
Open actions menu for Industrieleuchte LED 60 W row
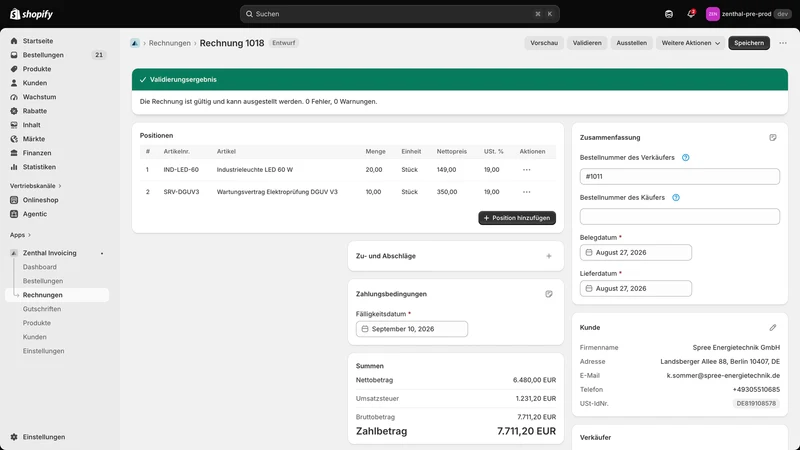527,169
